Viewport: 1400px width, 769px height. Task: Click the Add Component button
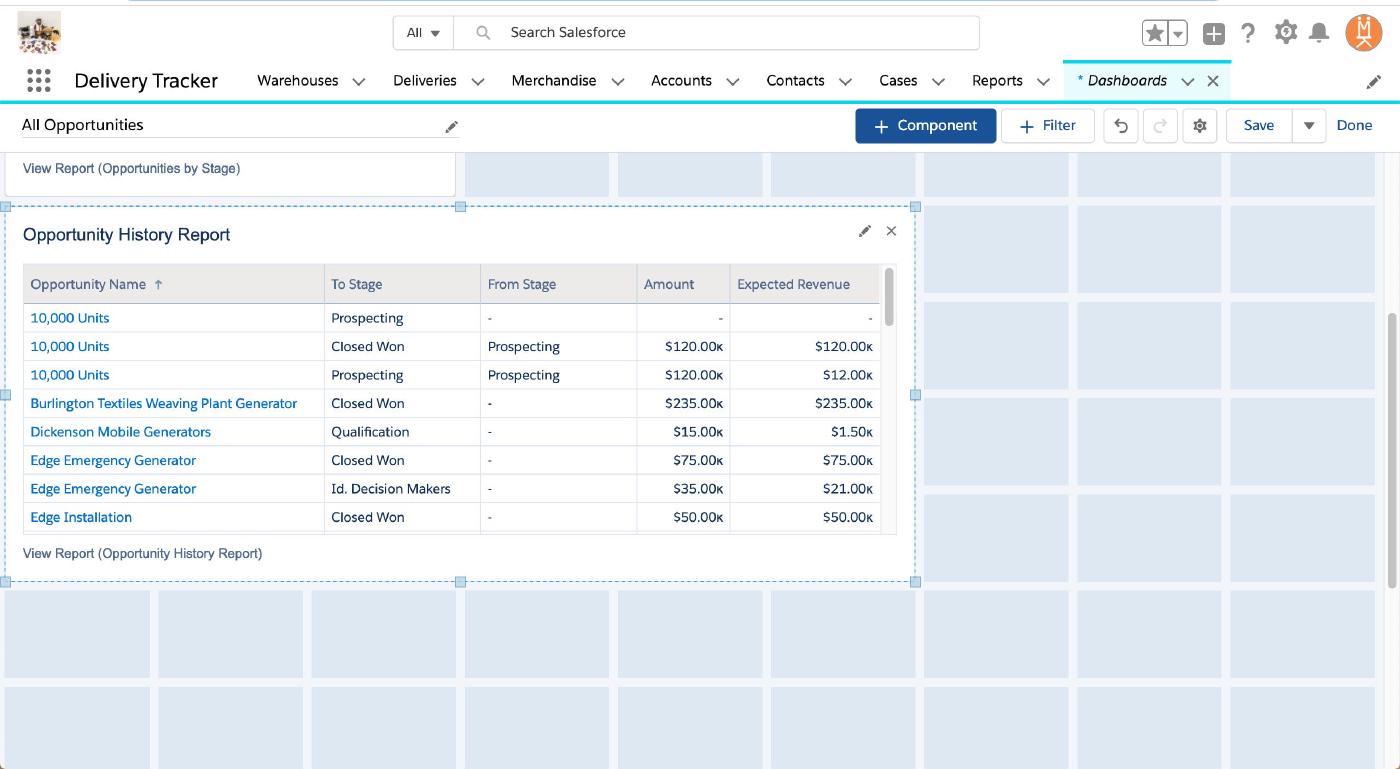(925, 126)
